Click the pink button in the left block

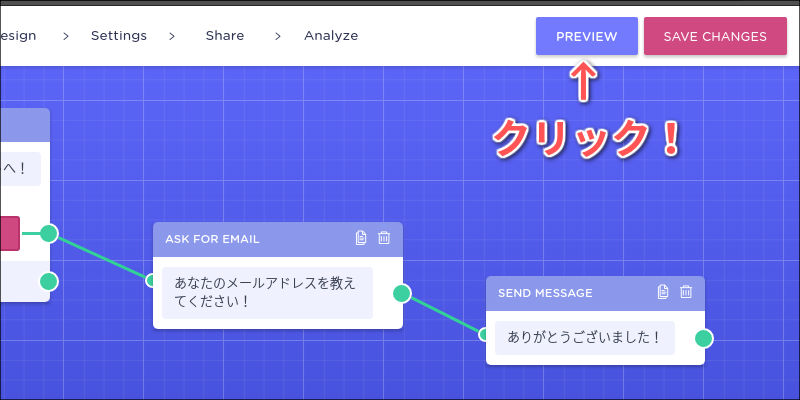point(10,234)
